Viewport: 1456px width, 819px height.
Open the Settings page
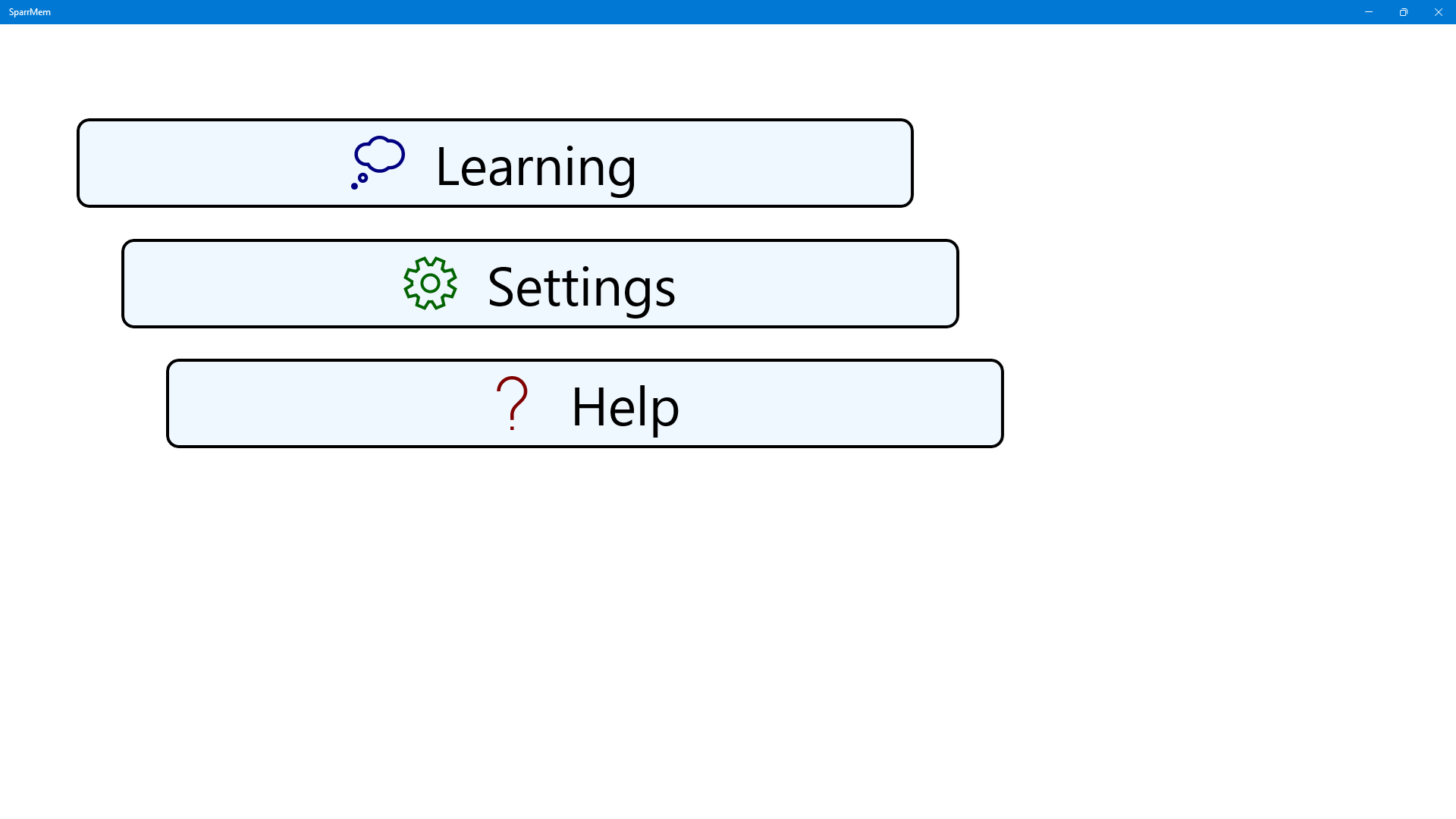tap(540, 284)
